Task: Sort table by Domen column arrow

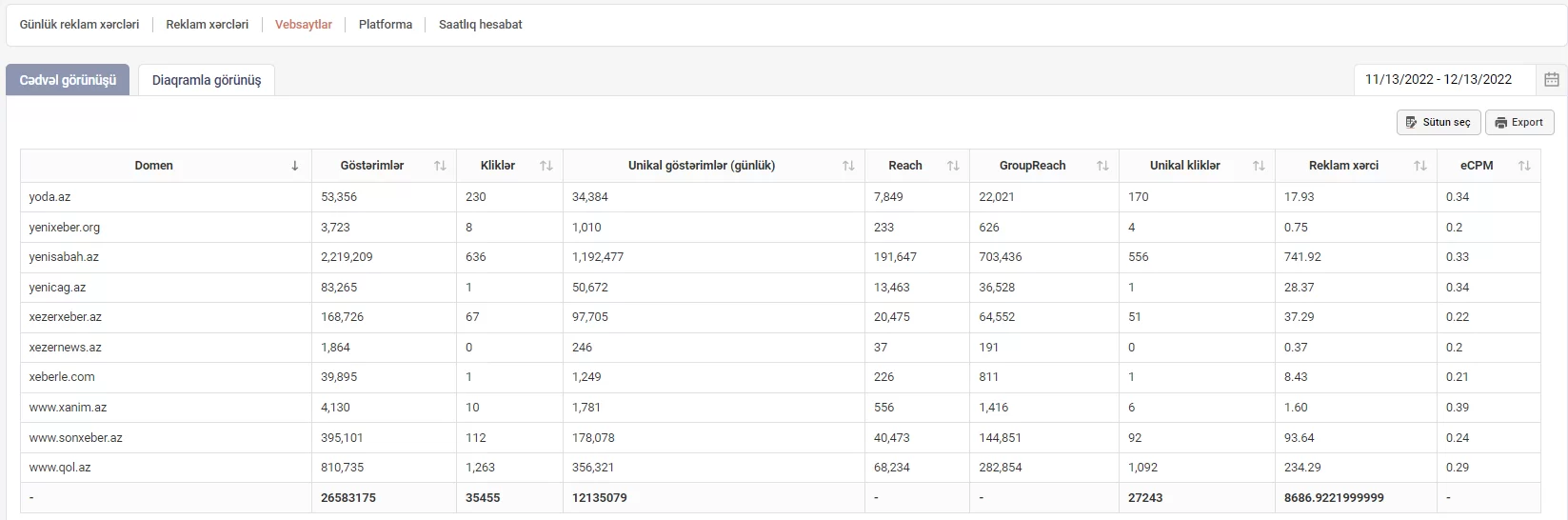Action: 294,166
